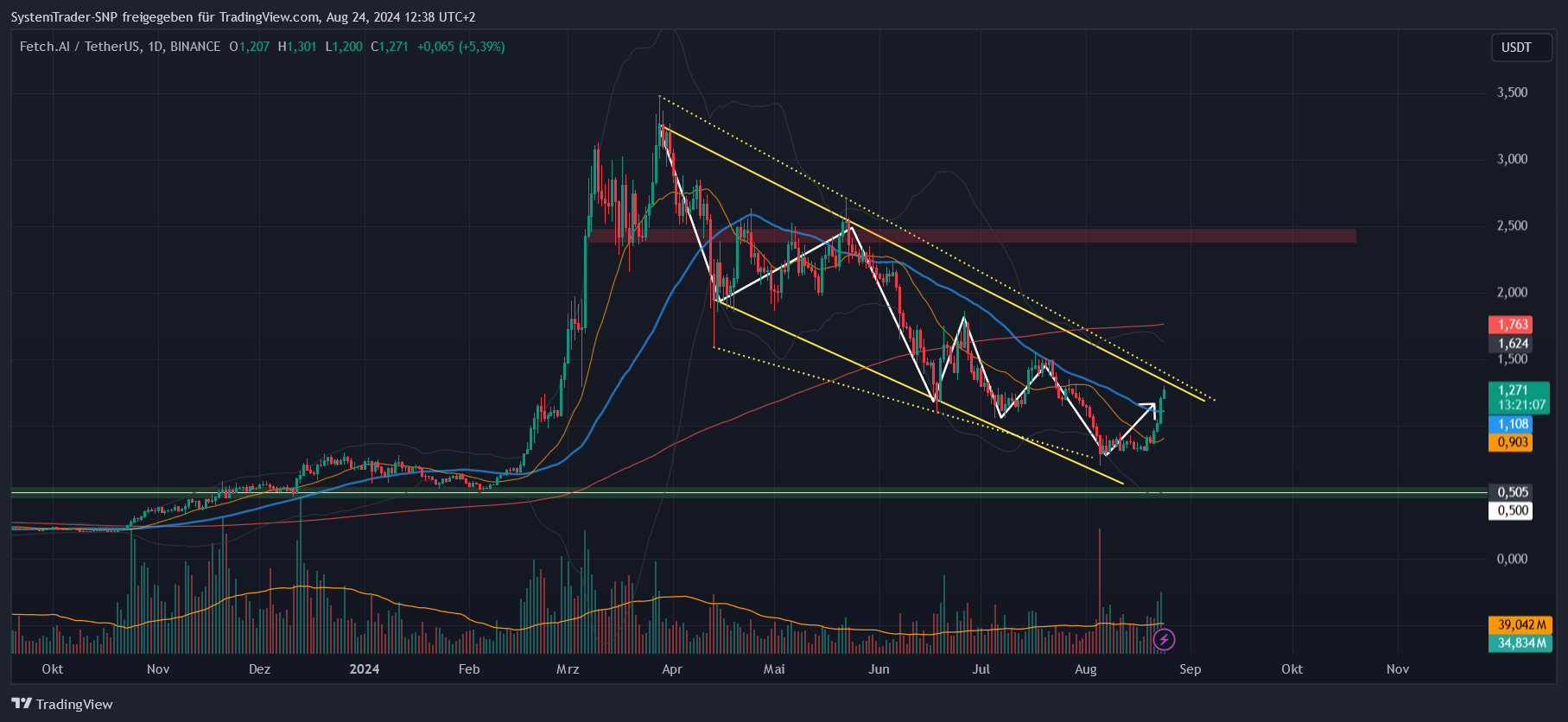Click the Fetch.AI / TetherUS symbol title
1568x722 pixels.
pyautogui.click(x=120, y=47)
